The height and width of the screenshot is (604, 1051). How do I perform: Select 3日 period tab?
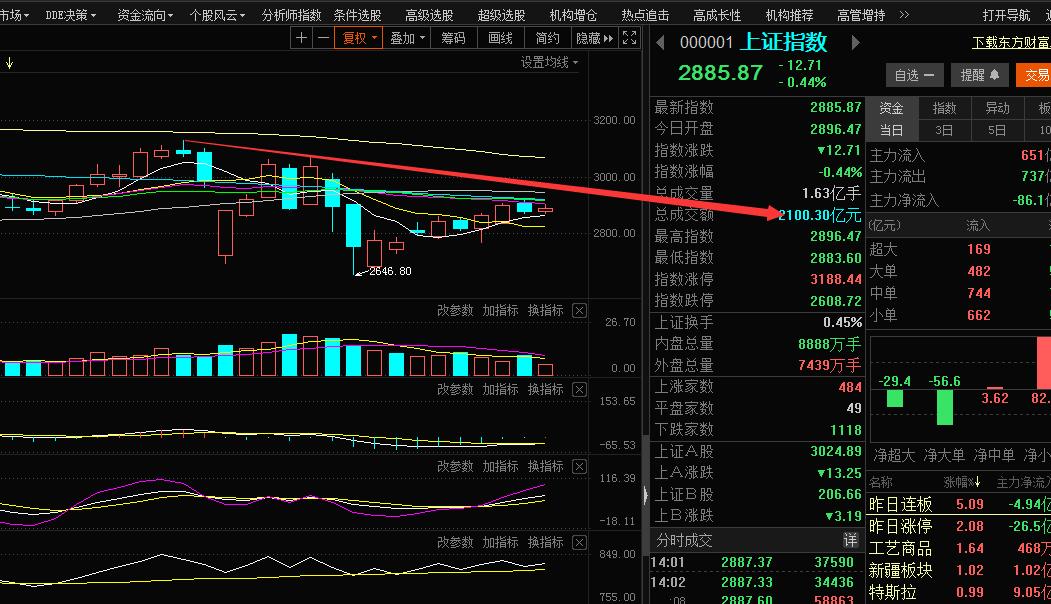coord(944,130)
